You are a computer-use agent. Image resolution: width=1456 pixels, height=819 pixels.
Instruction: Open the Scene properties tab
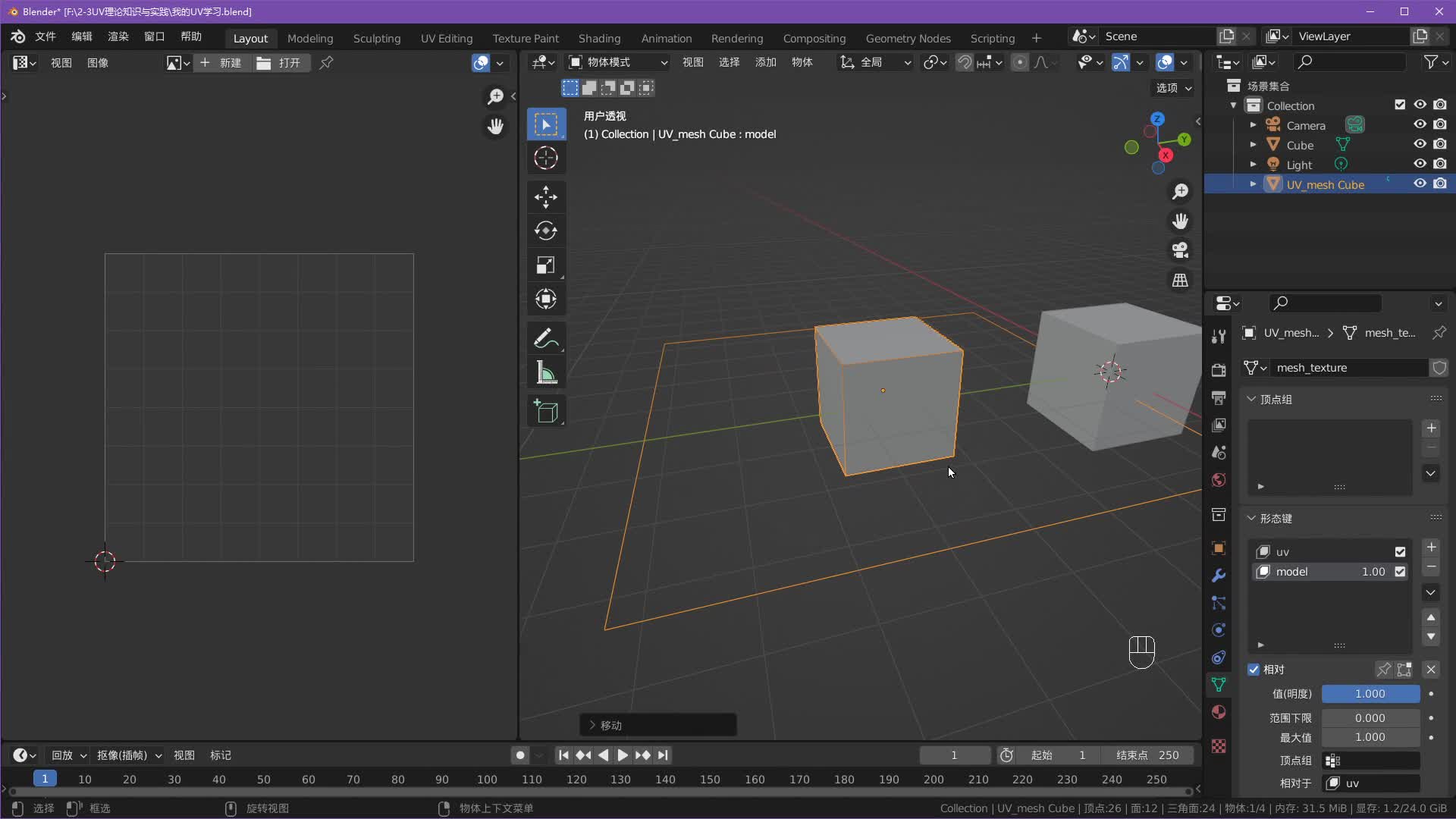1219,453
